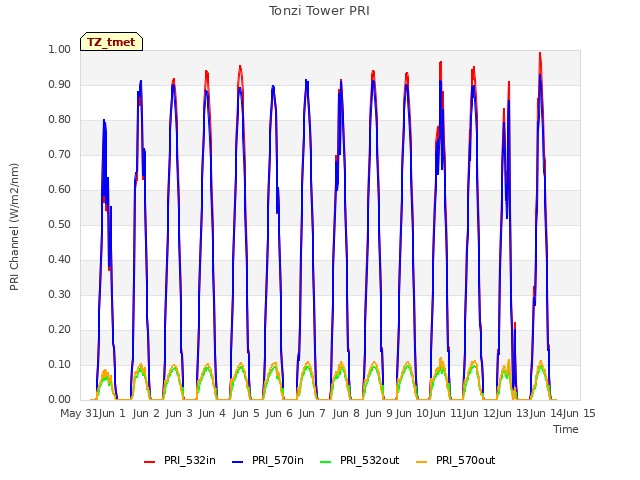Viewport: 640px width, 480px height.
Task: Click the 0.60 y-axis tick value
Action: (60, 189)
